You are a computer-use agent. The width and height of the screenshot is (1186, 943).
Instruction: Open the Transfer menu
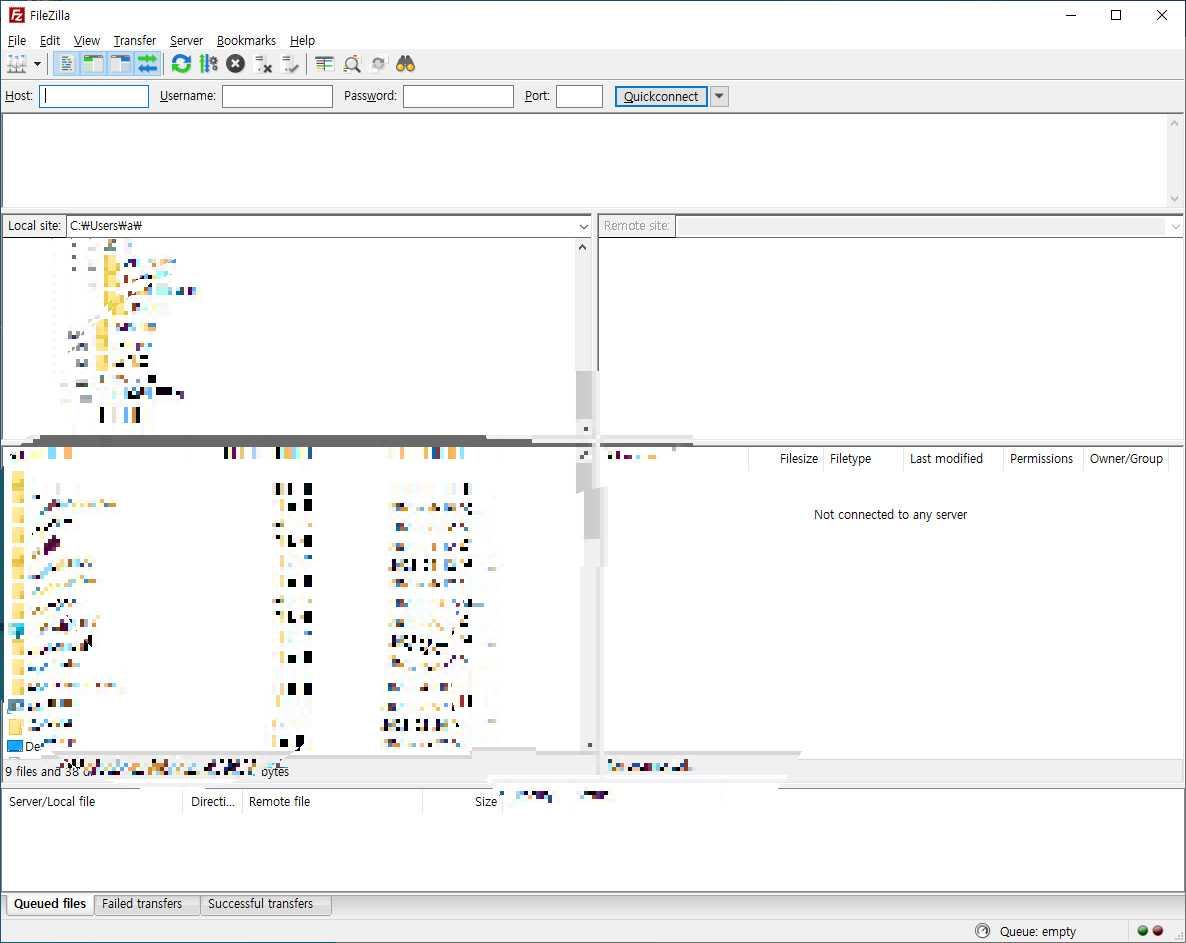135,41
